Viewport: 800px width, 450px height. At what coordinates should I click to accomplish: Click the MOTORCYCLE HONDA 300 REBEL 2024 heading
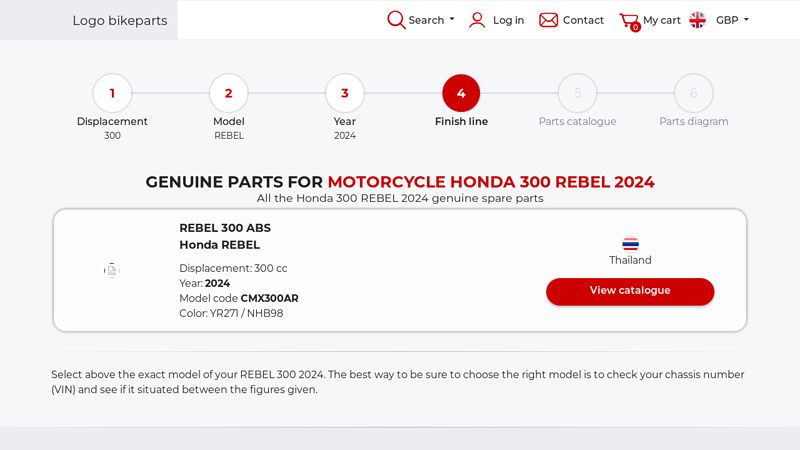pos(491,182)
